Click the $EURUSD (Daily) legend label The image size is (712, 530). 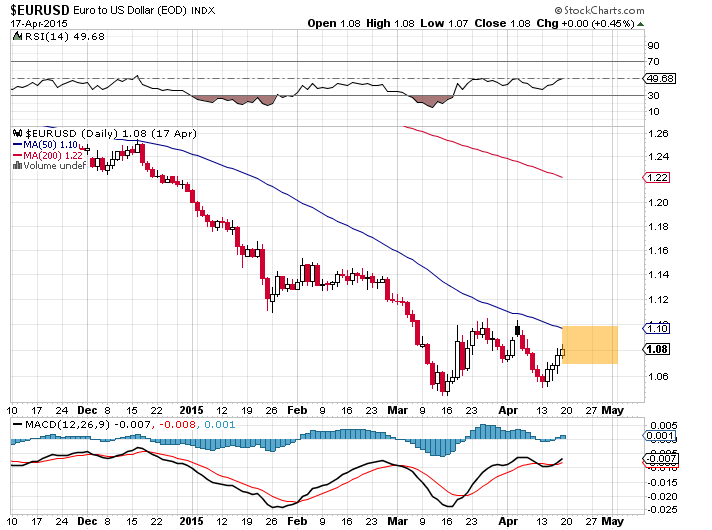pos(67,133)
